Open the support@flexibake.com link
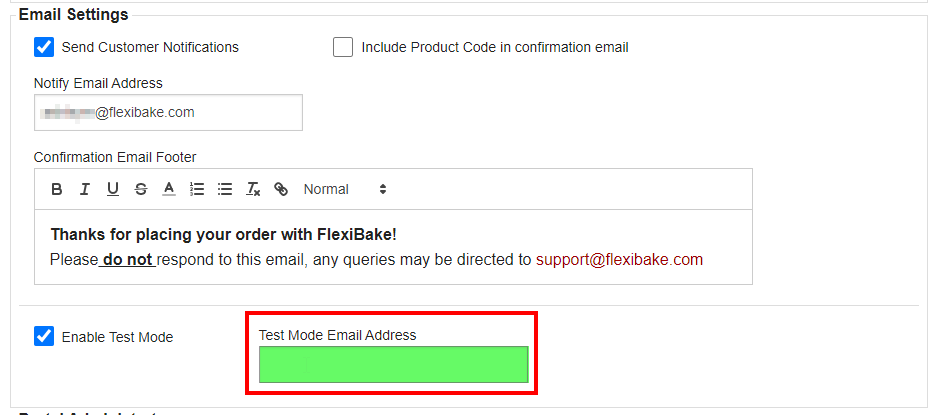The image size is (948, 415). pos(620,260)
